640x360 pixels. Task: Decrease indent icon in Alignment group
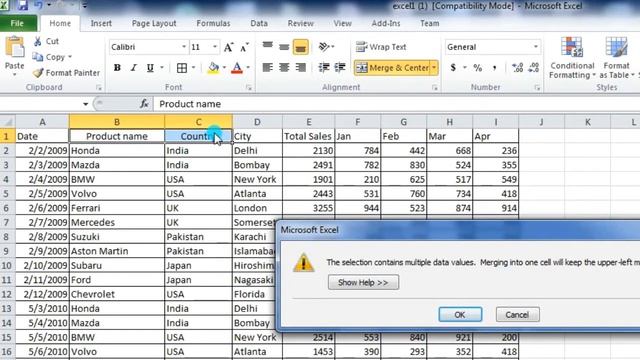(x=324, y=67)
